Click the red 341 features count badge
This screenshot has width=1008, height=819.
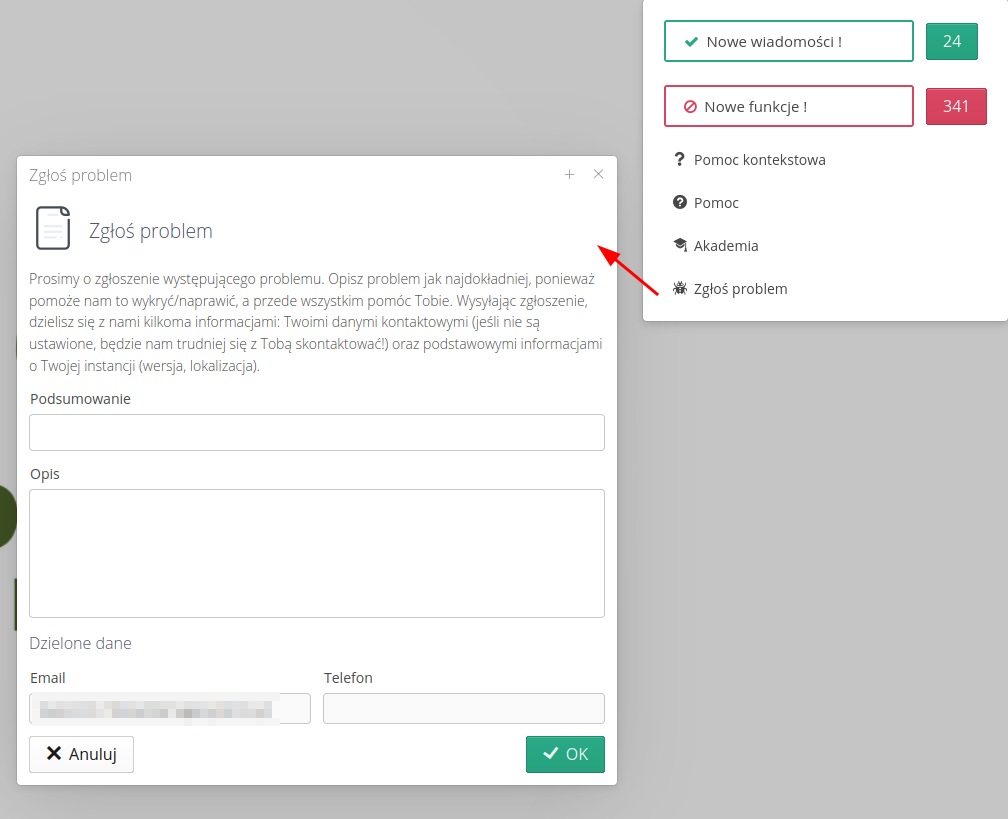point(956,106)
